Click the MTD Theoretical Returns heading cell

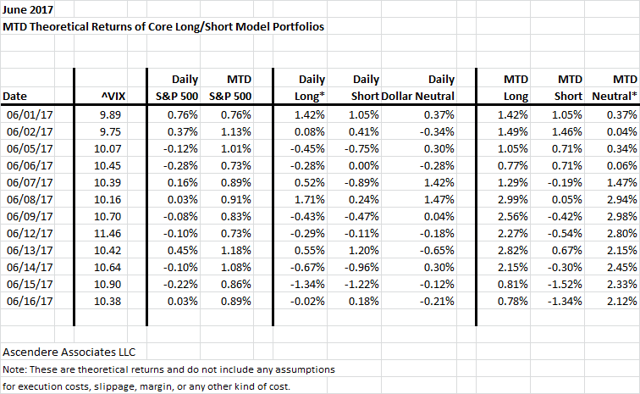(x=163, y=27)
